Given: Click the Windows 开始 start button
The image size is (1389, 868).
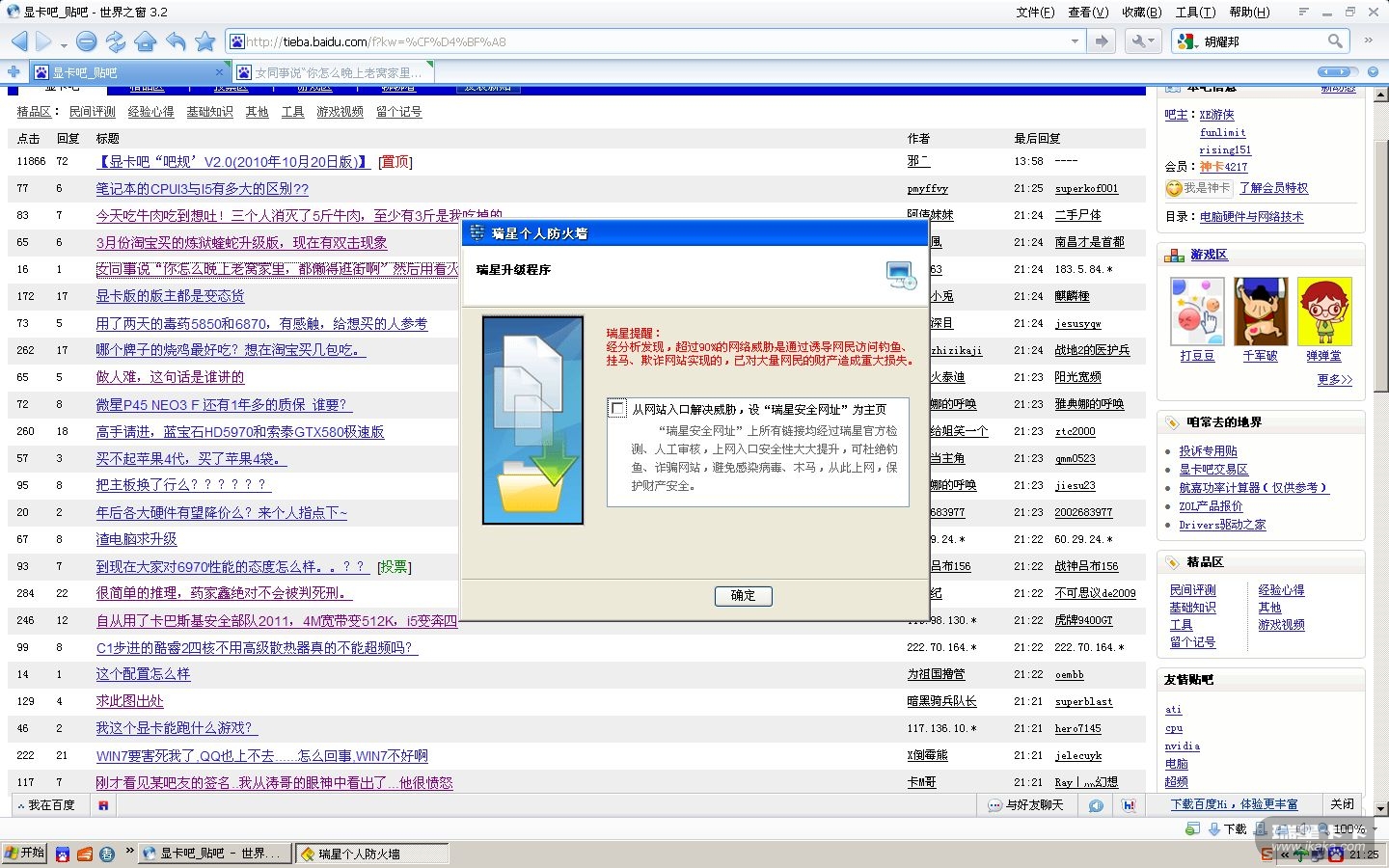Looking at the screenshot, I should click(x=24, y=854).
